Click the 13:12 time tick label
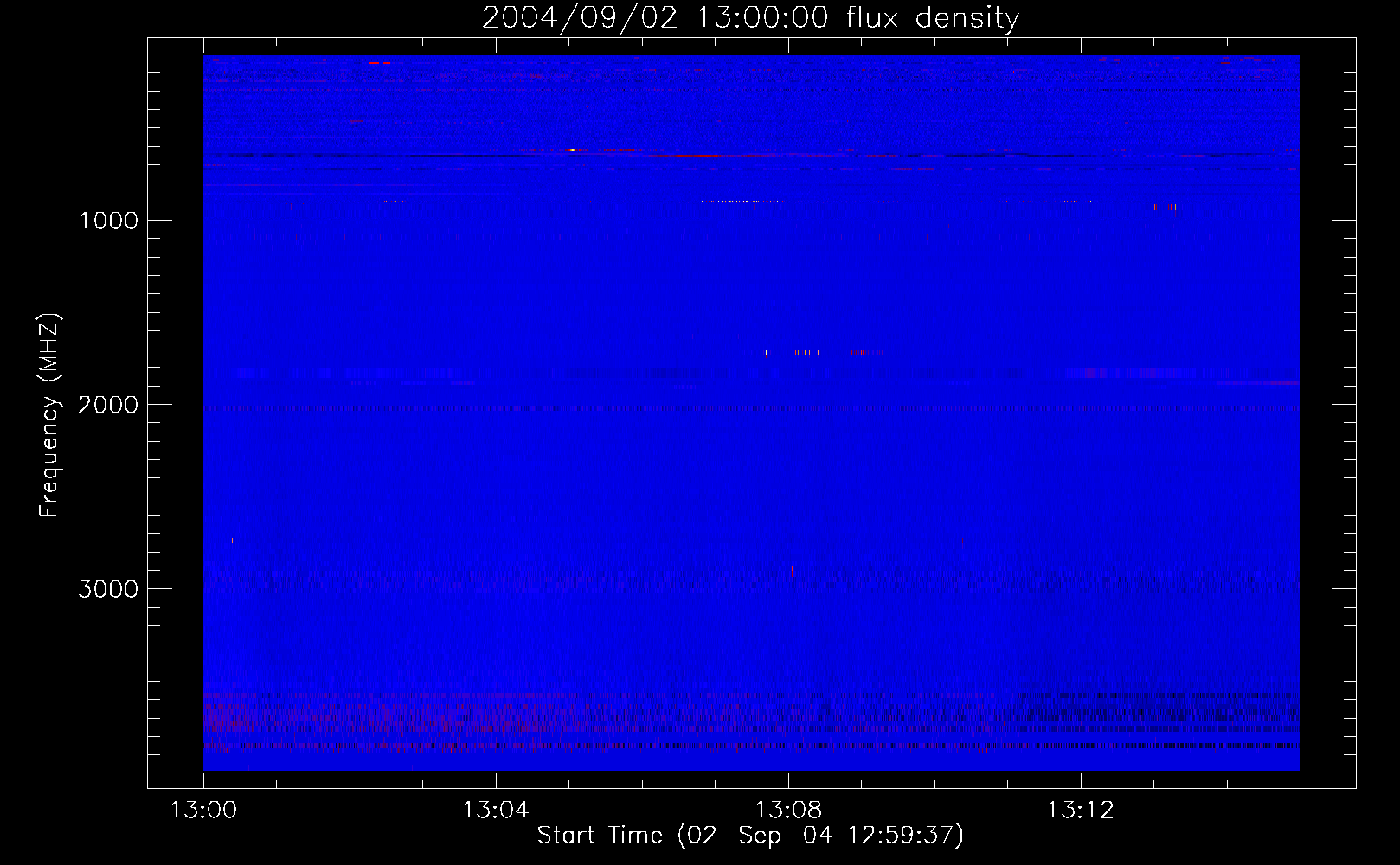 click(x=1081, y=811)
